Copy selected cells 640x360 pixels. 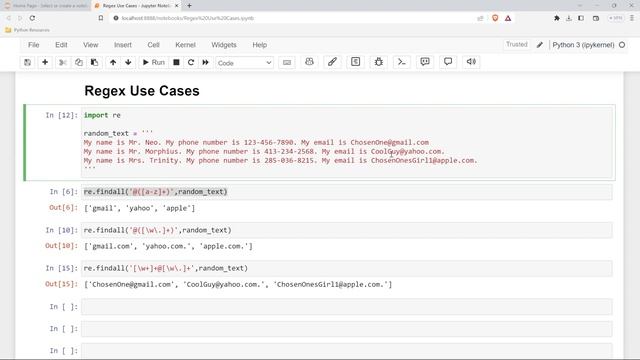point(79,62)
